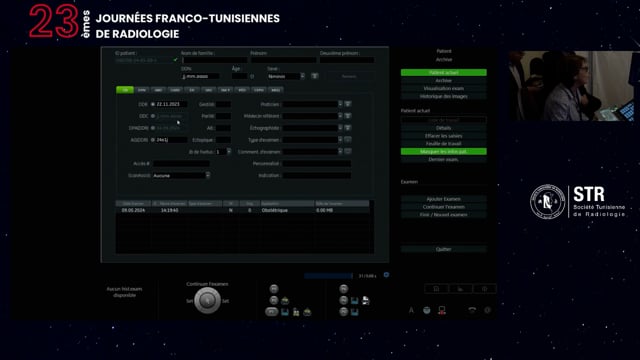Viewport: 640px width, 360px height.
Task: Click the list icon beside Médecin référent field
Action: pos(348,116)
